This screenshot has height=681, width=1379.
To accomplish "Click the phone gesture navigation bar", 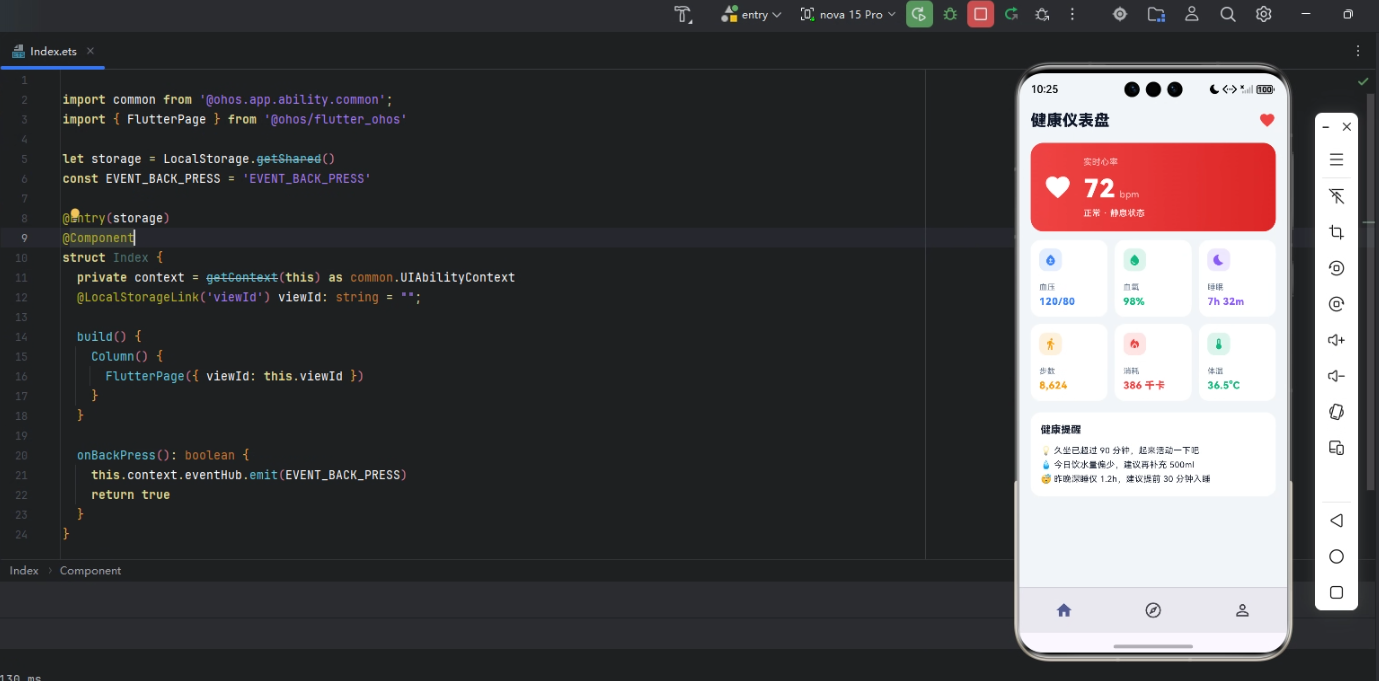I will coord(1153,646).
